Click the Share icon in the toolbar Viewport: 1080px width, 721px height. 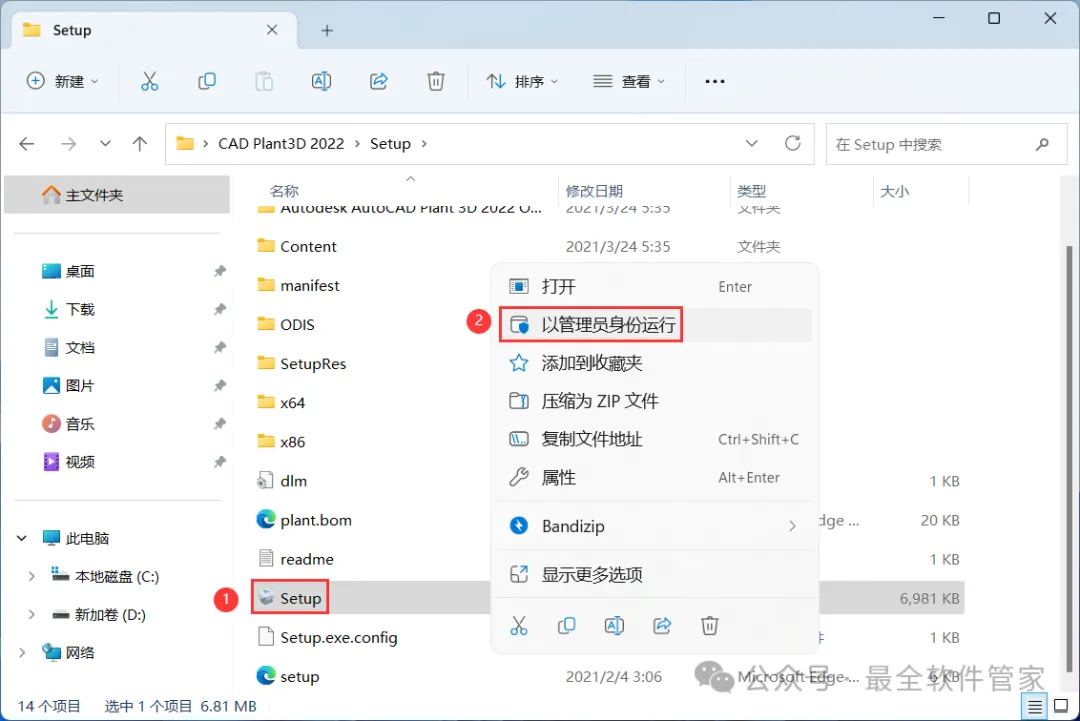click(379, 81)
